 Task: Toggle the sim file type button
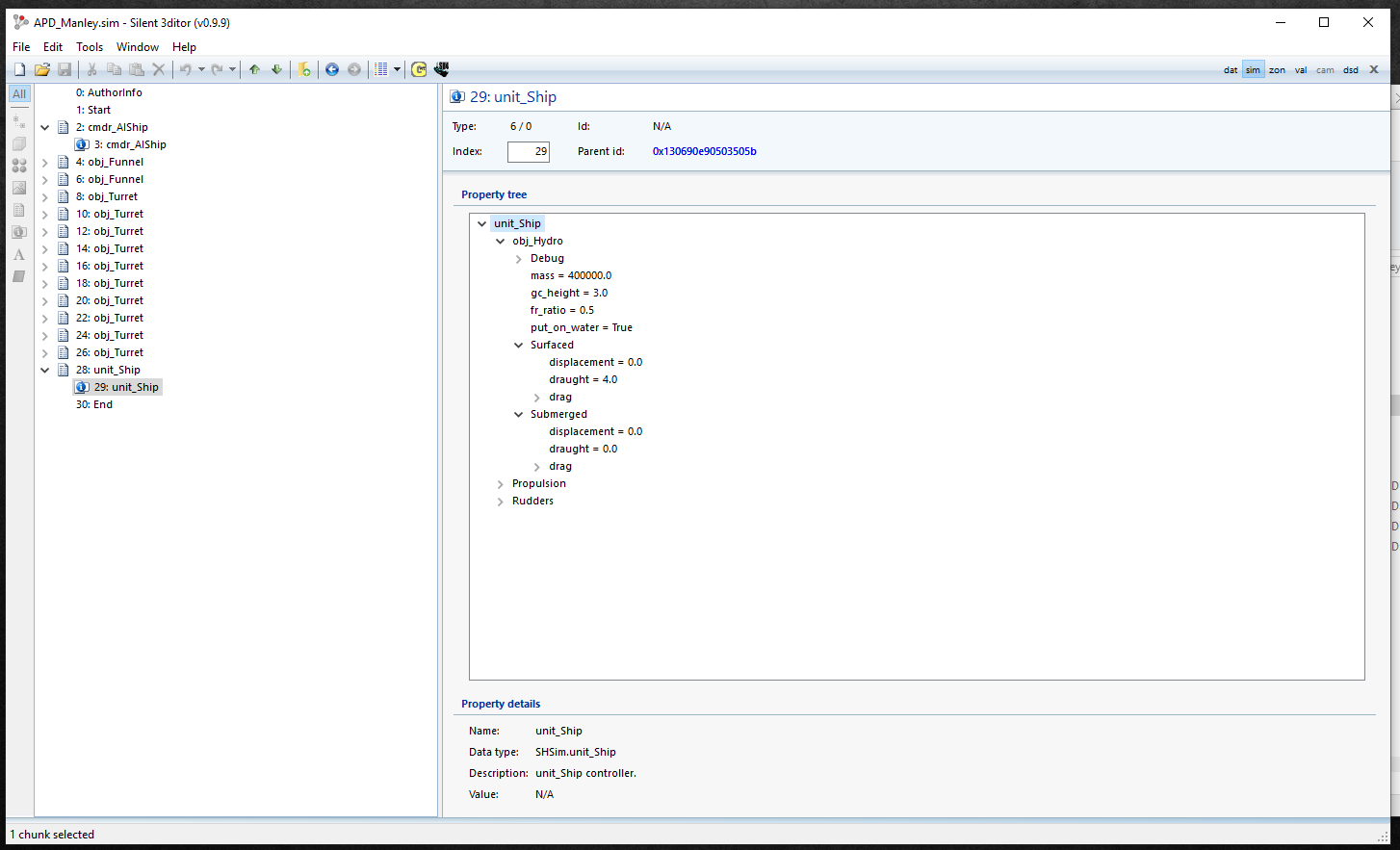[x=1253, y=70]
